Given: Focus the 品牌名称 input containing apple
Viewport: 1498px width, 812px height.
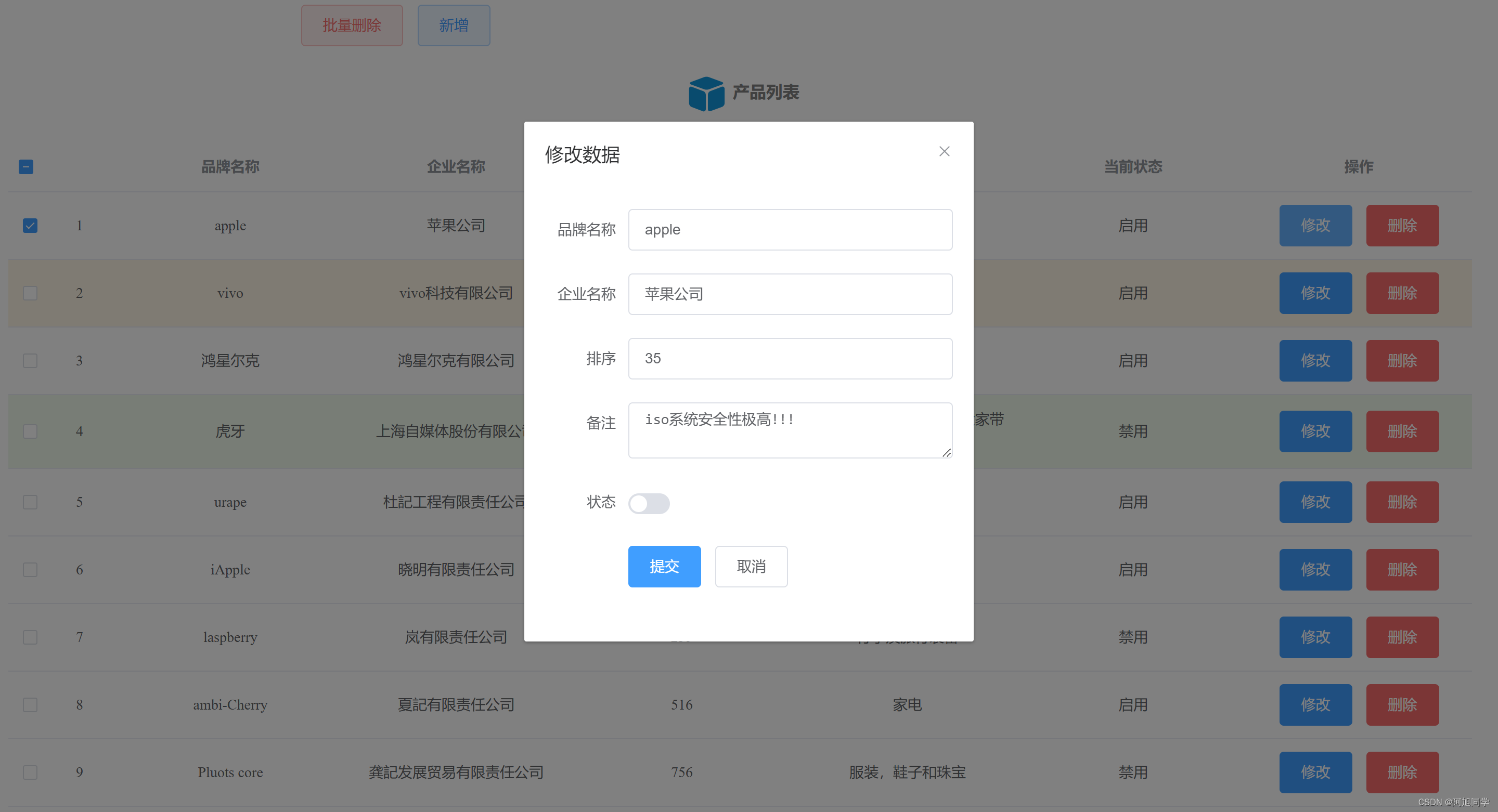Looking at the screenshot, I should point(790,230).
